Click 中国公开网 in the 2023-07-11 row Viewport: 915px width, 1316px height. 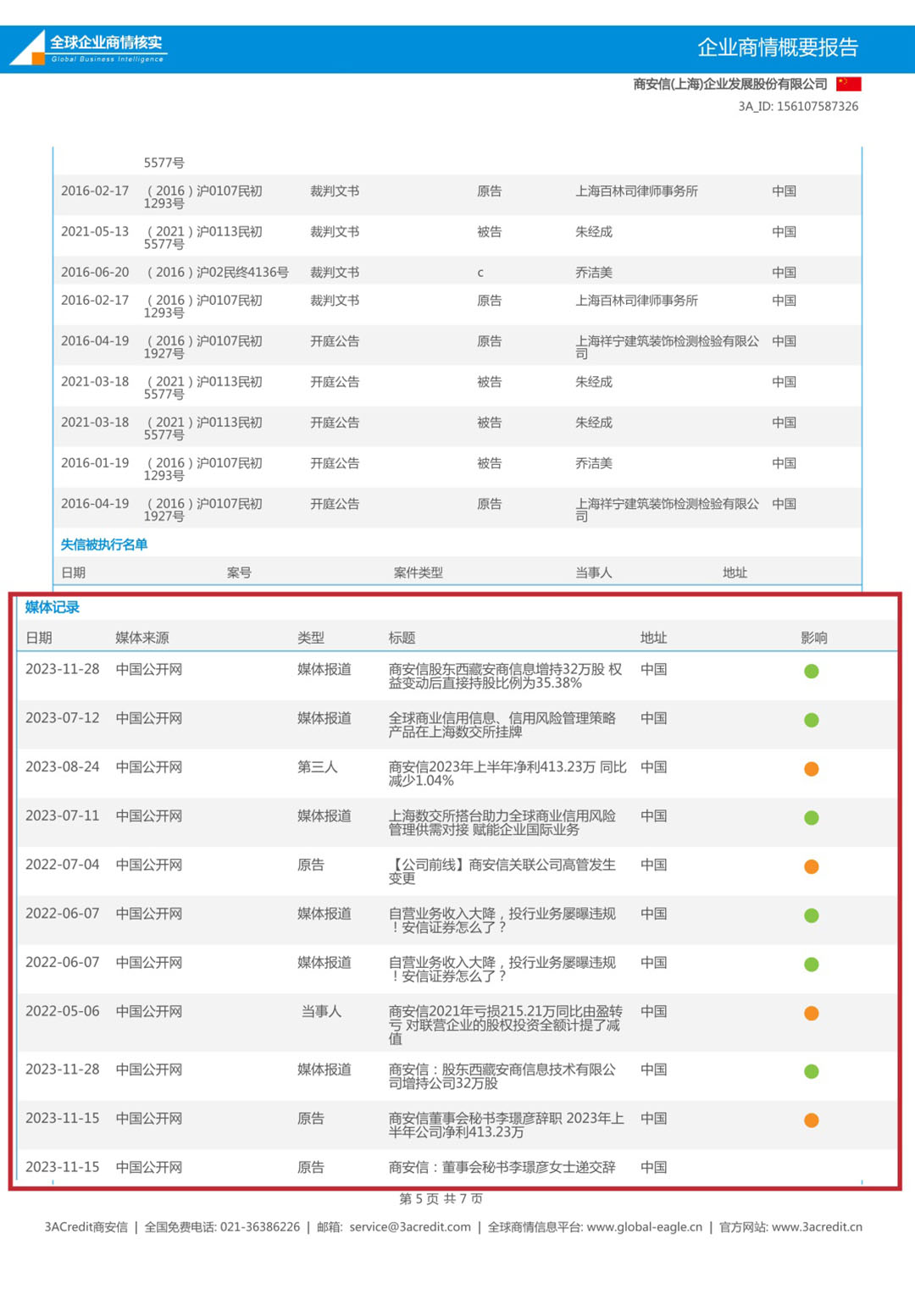[x=149, y=816]
